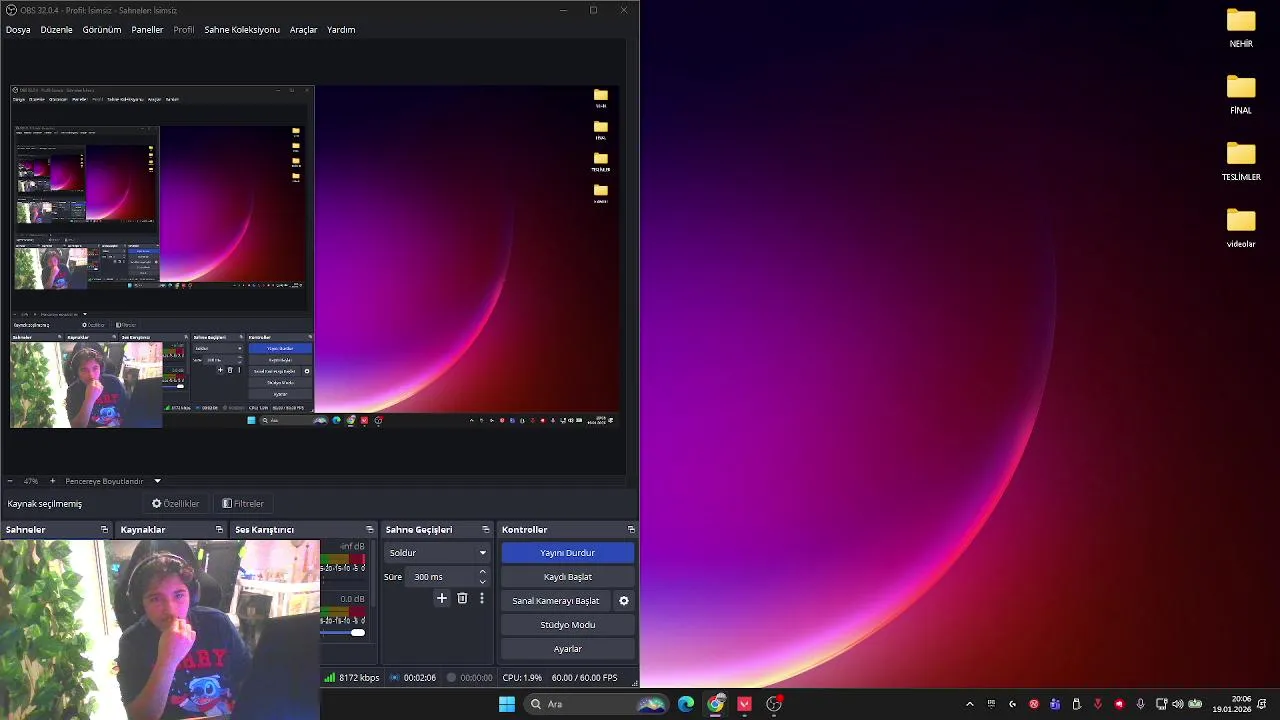Open the taskbar clock showing 20:06
1280x720 pixels.
point(1231,704)
